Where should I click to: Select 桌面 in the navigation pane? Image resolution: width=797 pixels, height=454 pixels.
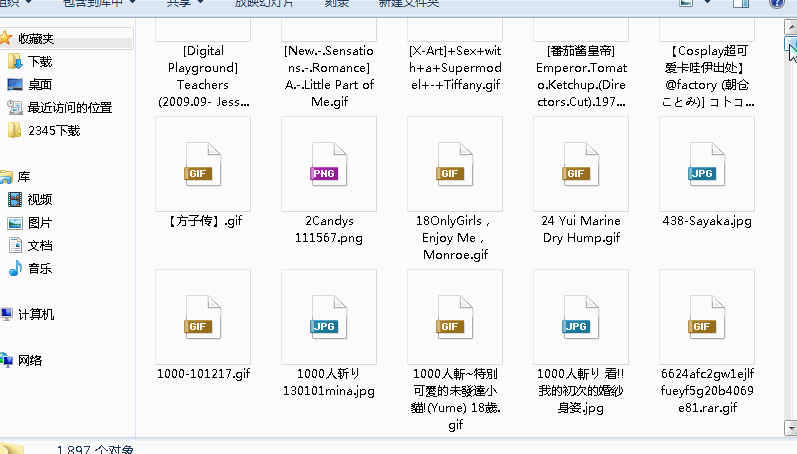[x=40, y=85]
